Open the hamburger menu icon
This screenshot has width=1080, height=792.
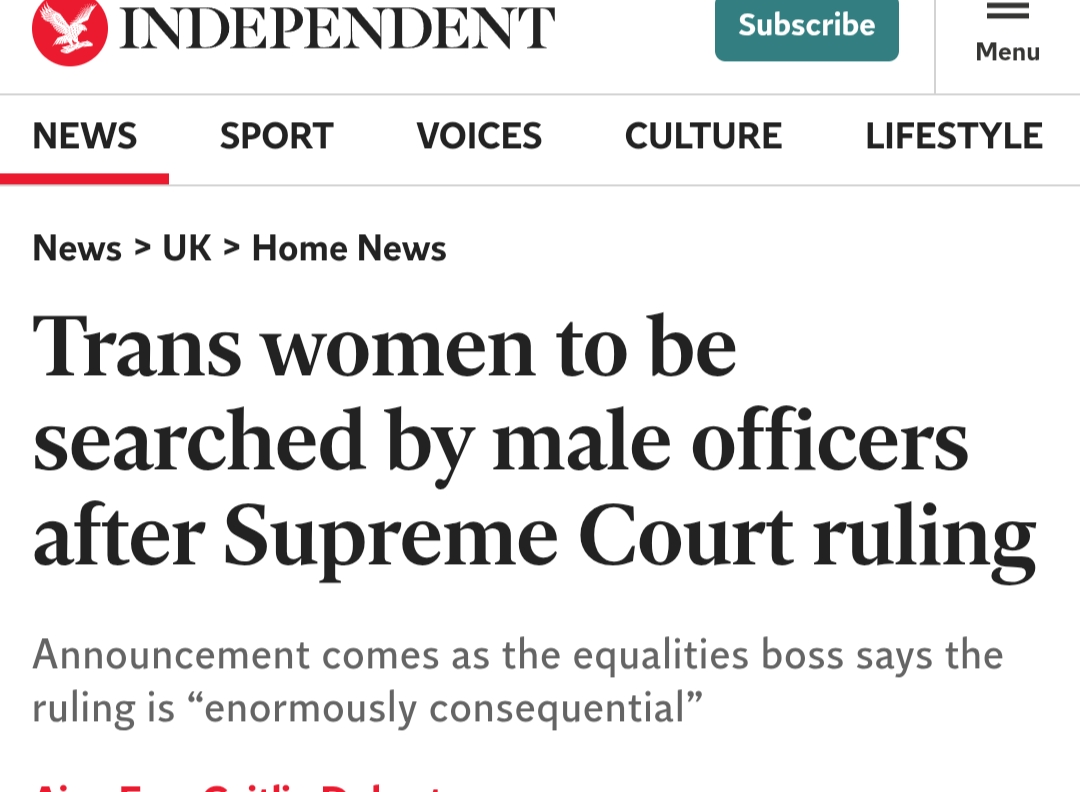pyautogui.click(x=1007, y=10)
